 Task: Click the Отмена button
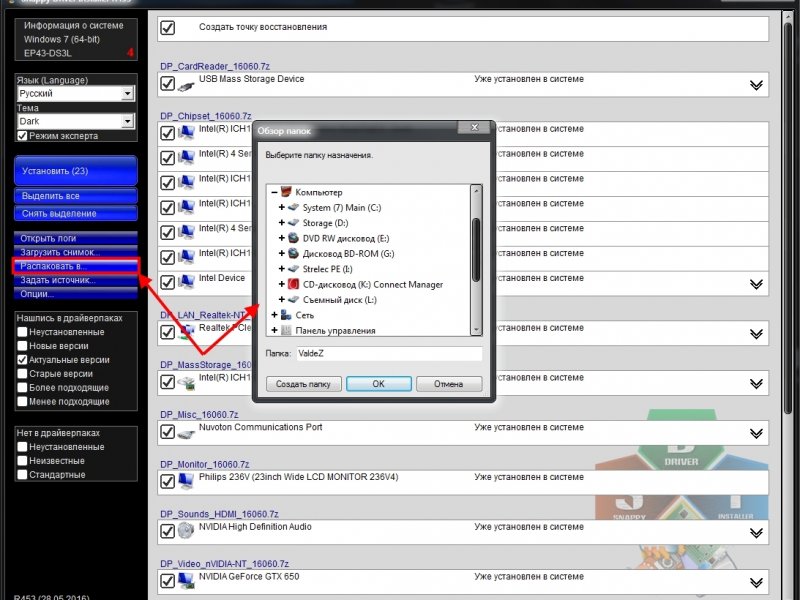point(449,384)
